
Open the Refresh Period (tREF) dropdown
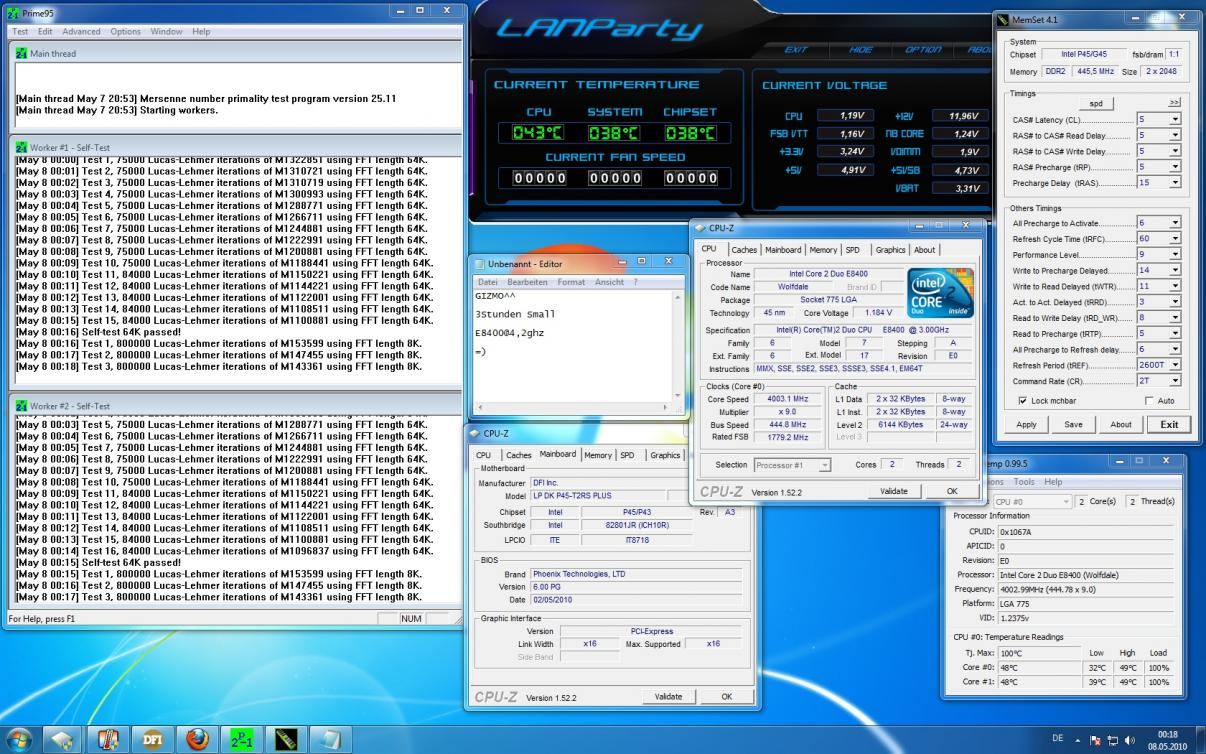[1175, 365]
